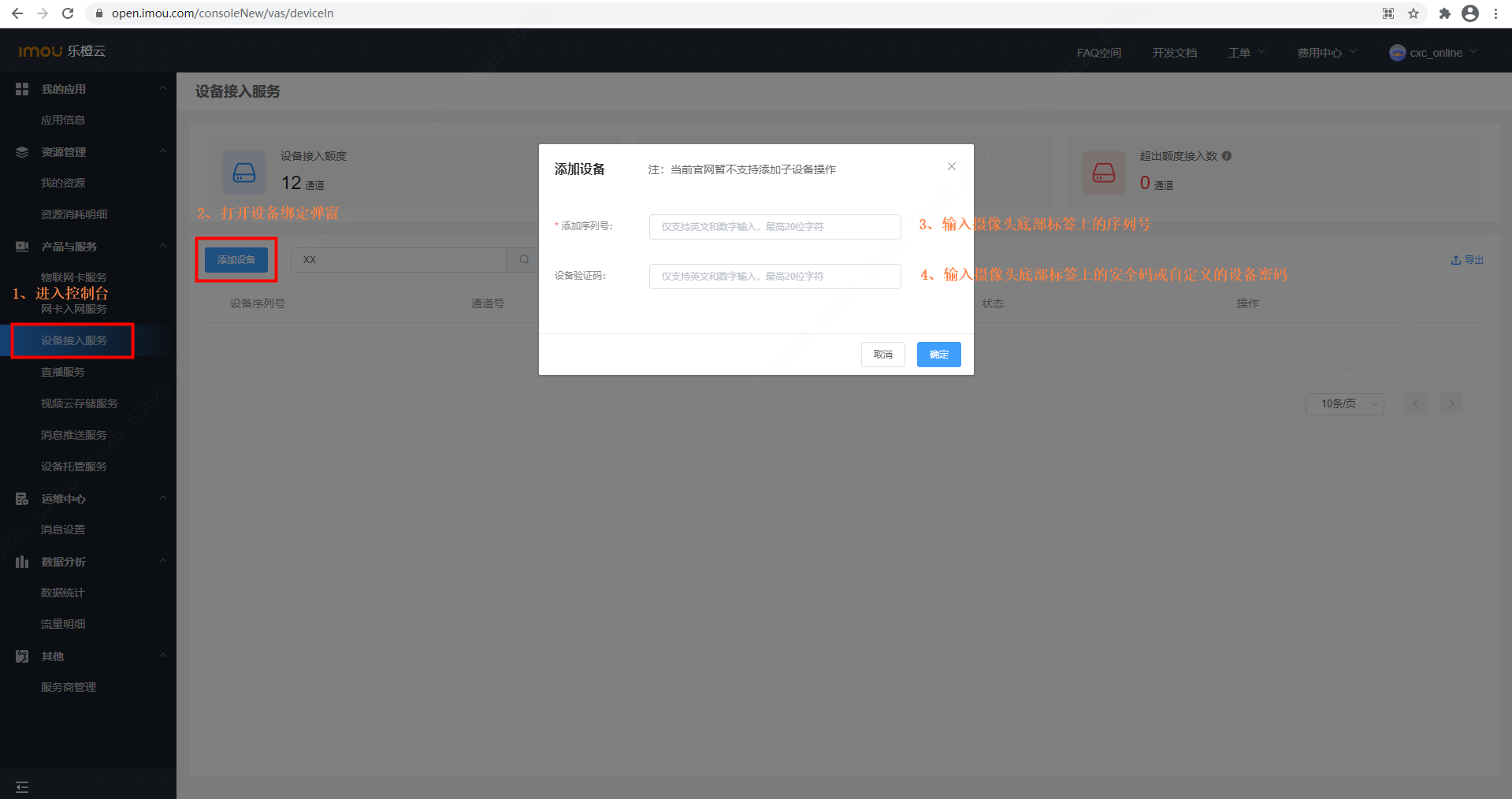Collapse the sidebar with bottom menu icon
Image resolution: width=1512 pixels, height=799 pixels.
click(22, 786)
